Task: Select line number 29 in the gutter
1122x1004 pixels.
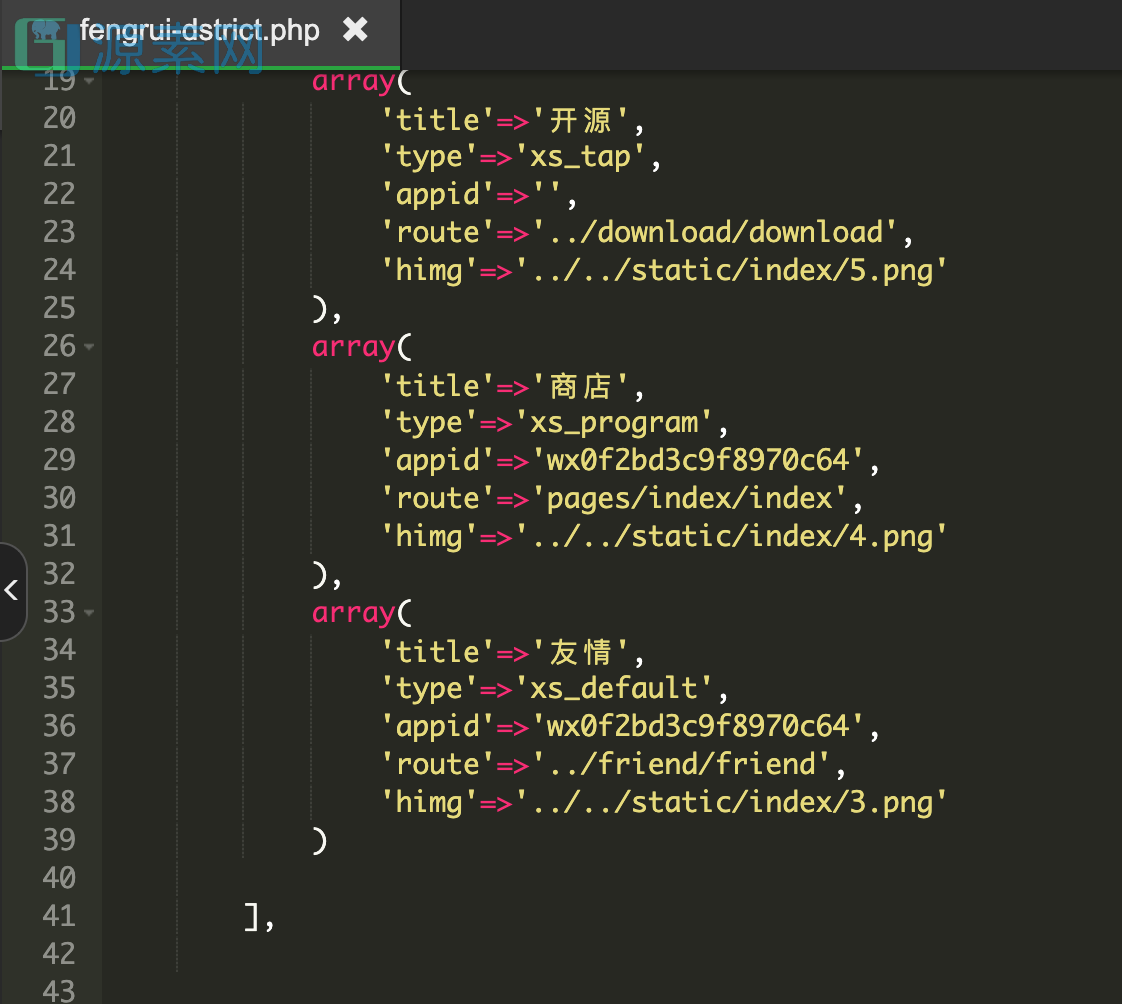Action: point(59,460)
